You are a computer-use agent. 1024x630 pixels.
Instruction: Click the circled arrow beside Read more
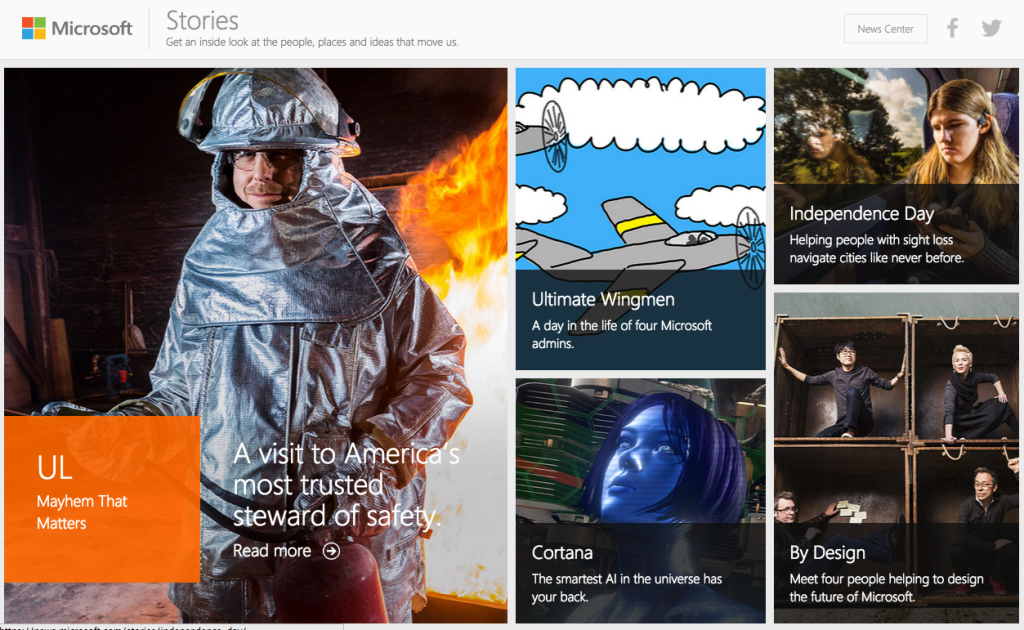coord(332,551)
